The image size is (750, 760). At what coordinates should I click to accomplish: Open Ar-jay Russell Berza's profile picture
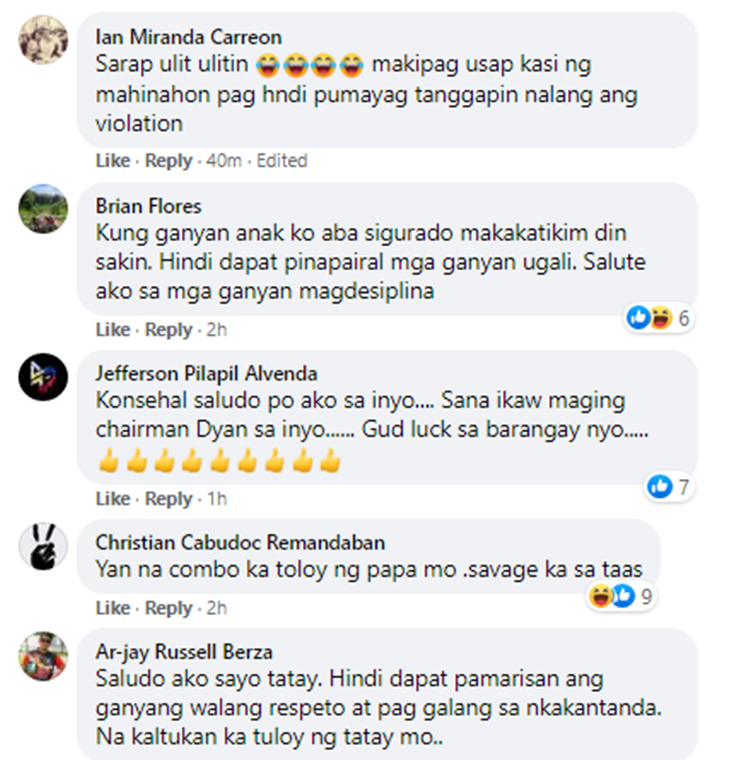pos(43,656)
